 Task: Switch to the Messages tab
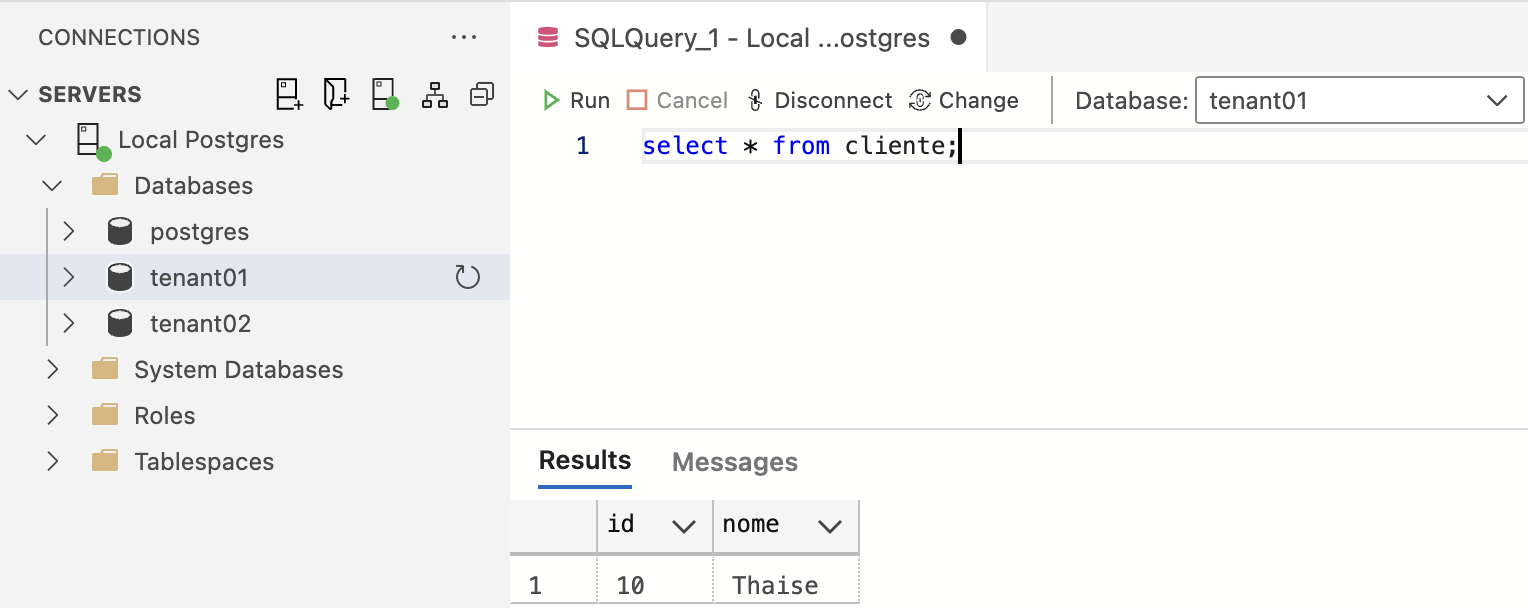(734, 462)
